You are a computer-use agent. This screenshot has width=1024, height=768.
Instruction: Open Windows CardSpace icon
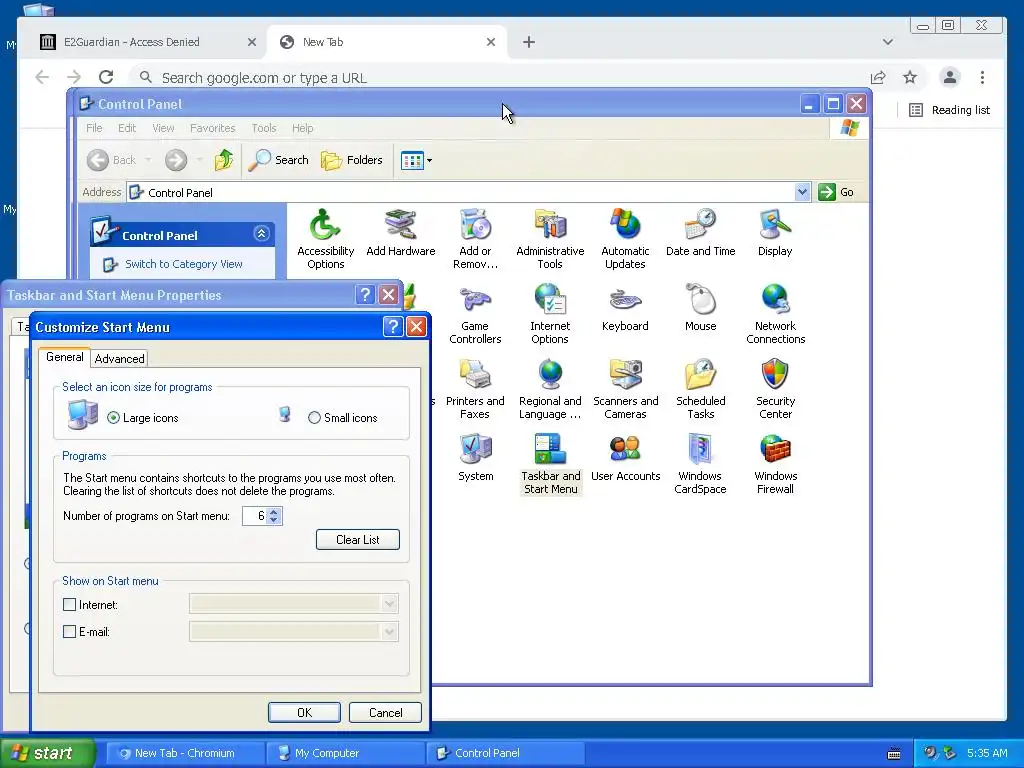pyautogui.click(x=700, y=464)
